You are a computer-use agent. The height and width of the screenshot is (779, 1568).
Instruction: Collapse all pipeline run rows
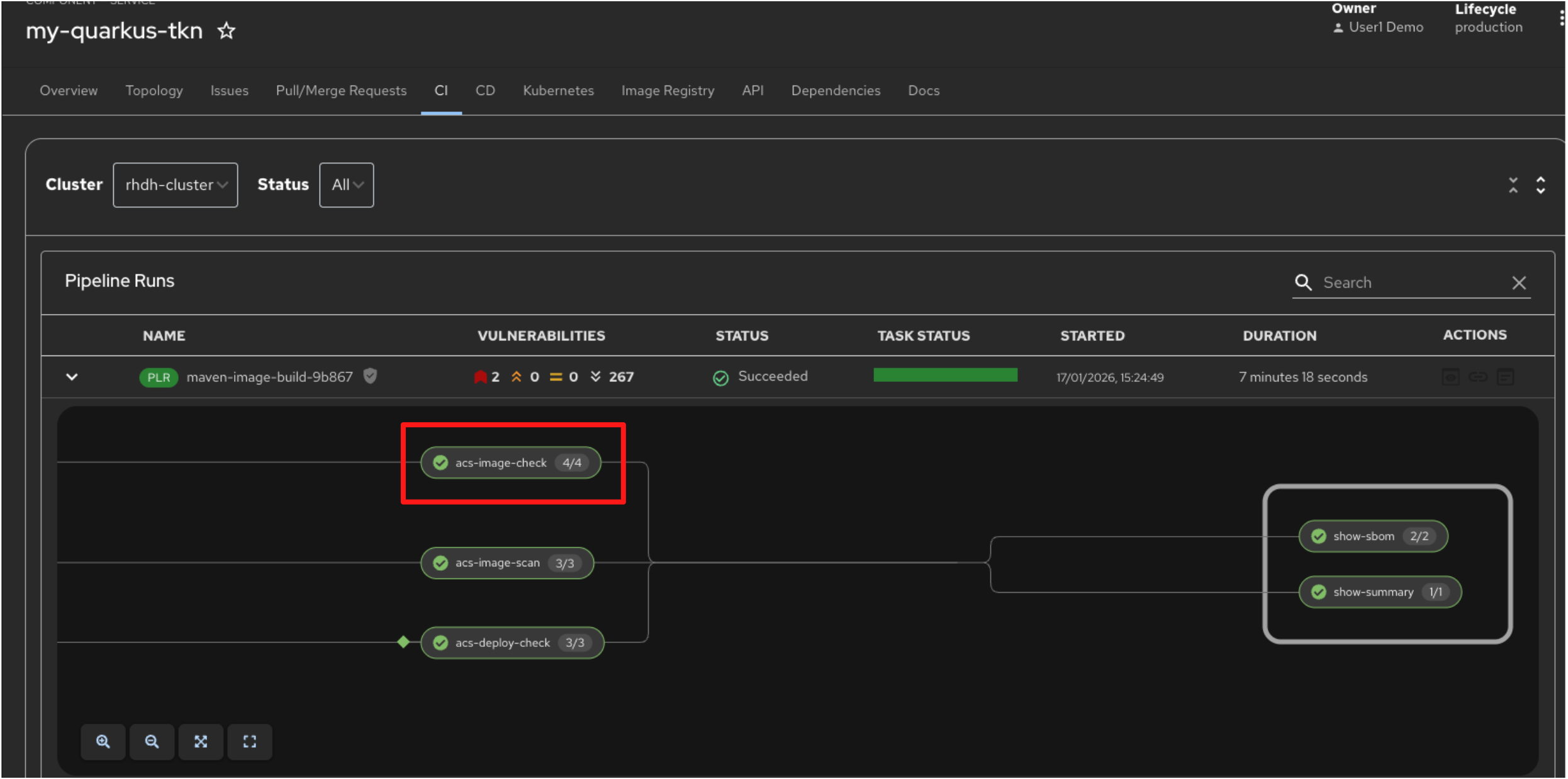(1514, 184)
